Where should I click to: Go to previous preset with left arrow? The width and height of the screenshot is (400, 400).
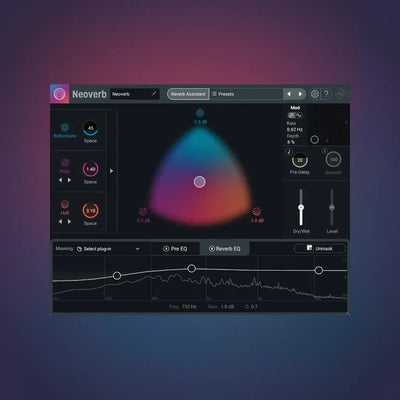point(289,94)
